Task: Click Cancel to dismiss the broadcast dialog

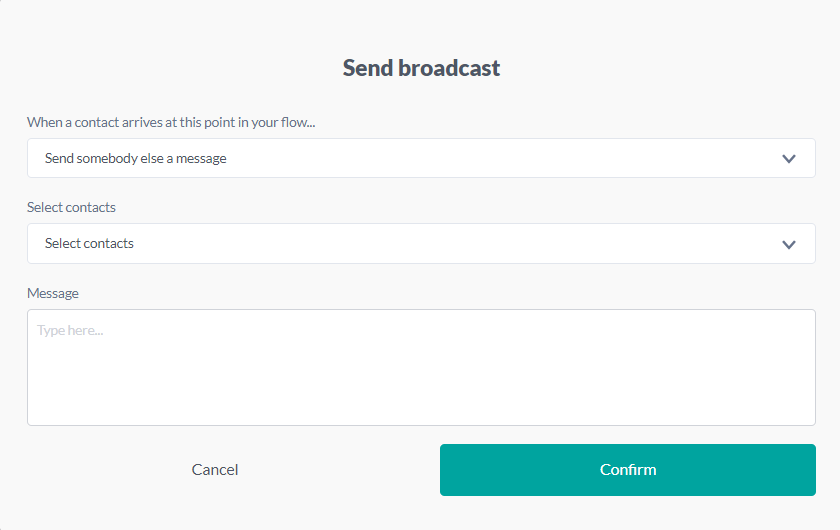Action: (x=215, y=469)
